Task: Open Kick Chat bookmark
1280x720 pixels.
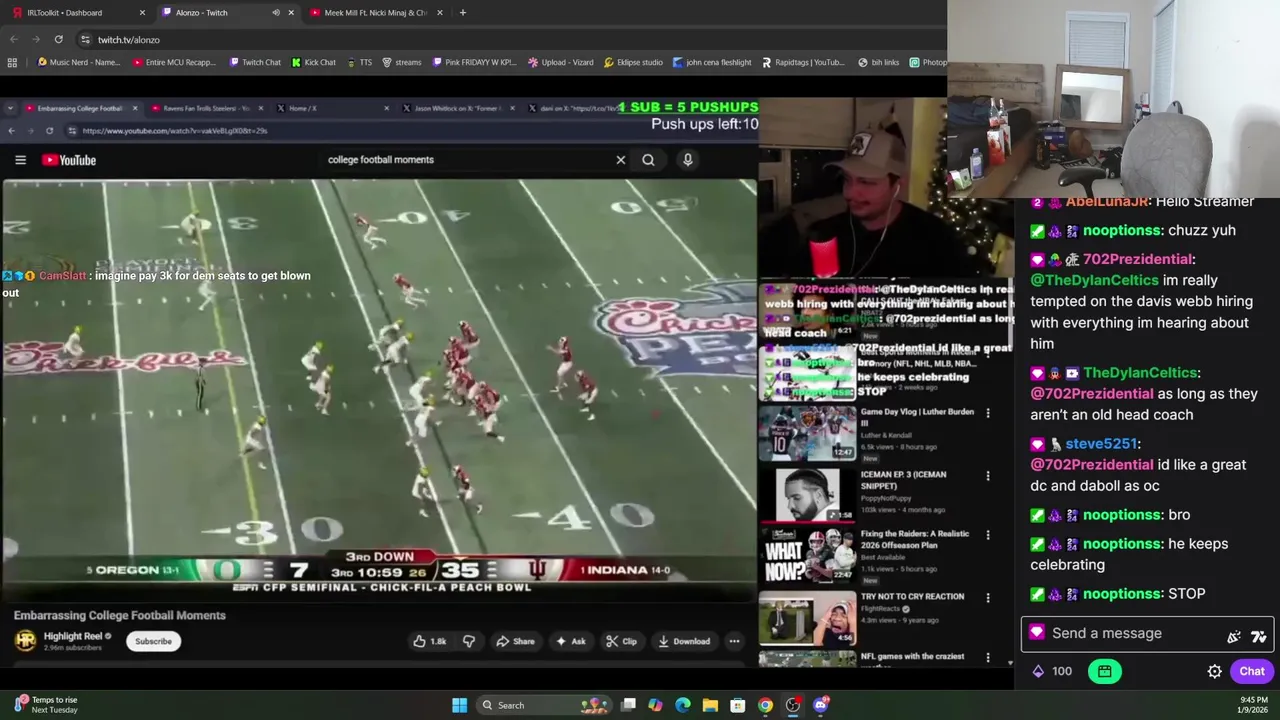Action: (313, 62)
